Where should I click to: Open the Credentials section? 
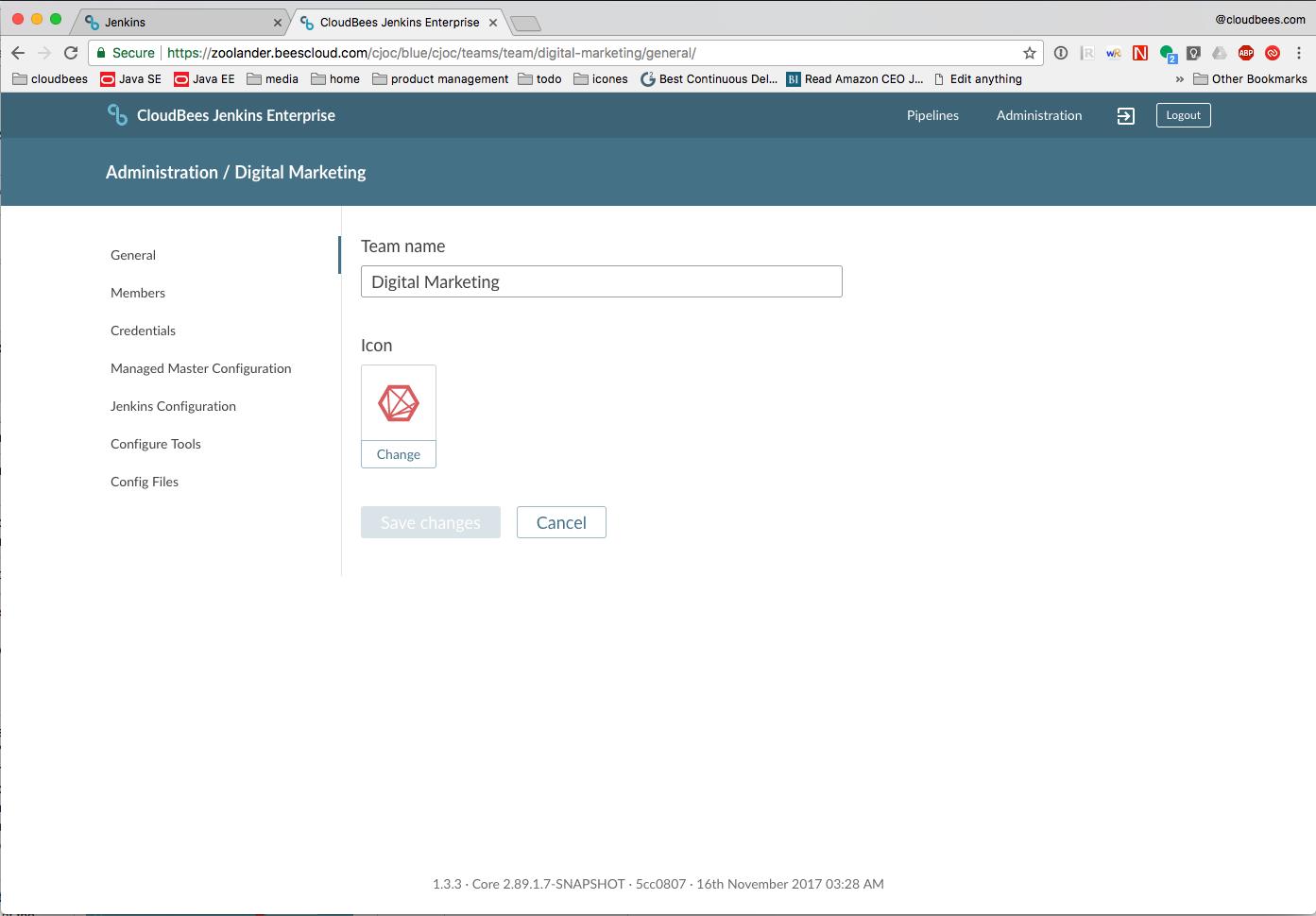(x=143, y=331)
